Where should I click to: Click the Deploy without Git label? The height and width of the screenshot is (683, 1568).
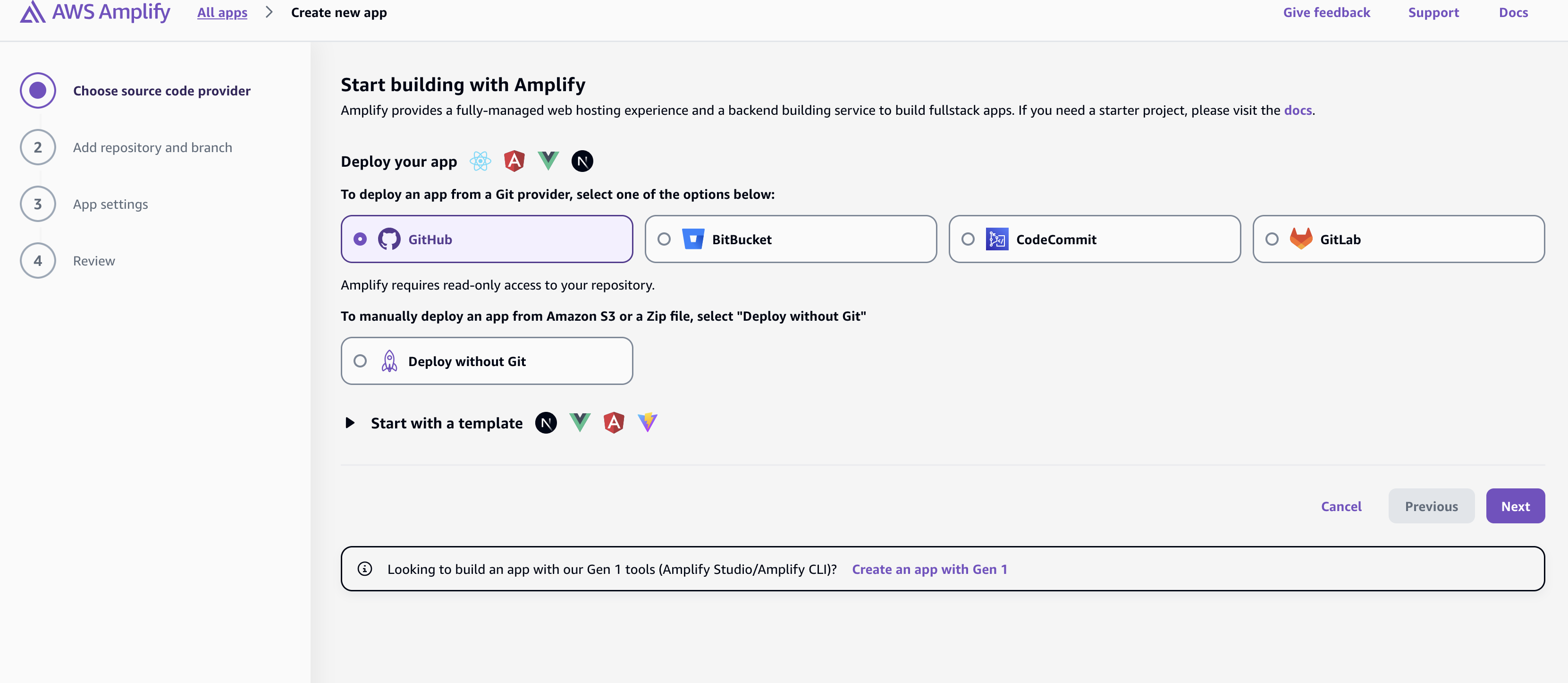tap(467, 361)
